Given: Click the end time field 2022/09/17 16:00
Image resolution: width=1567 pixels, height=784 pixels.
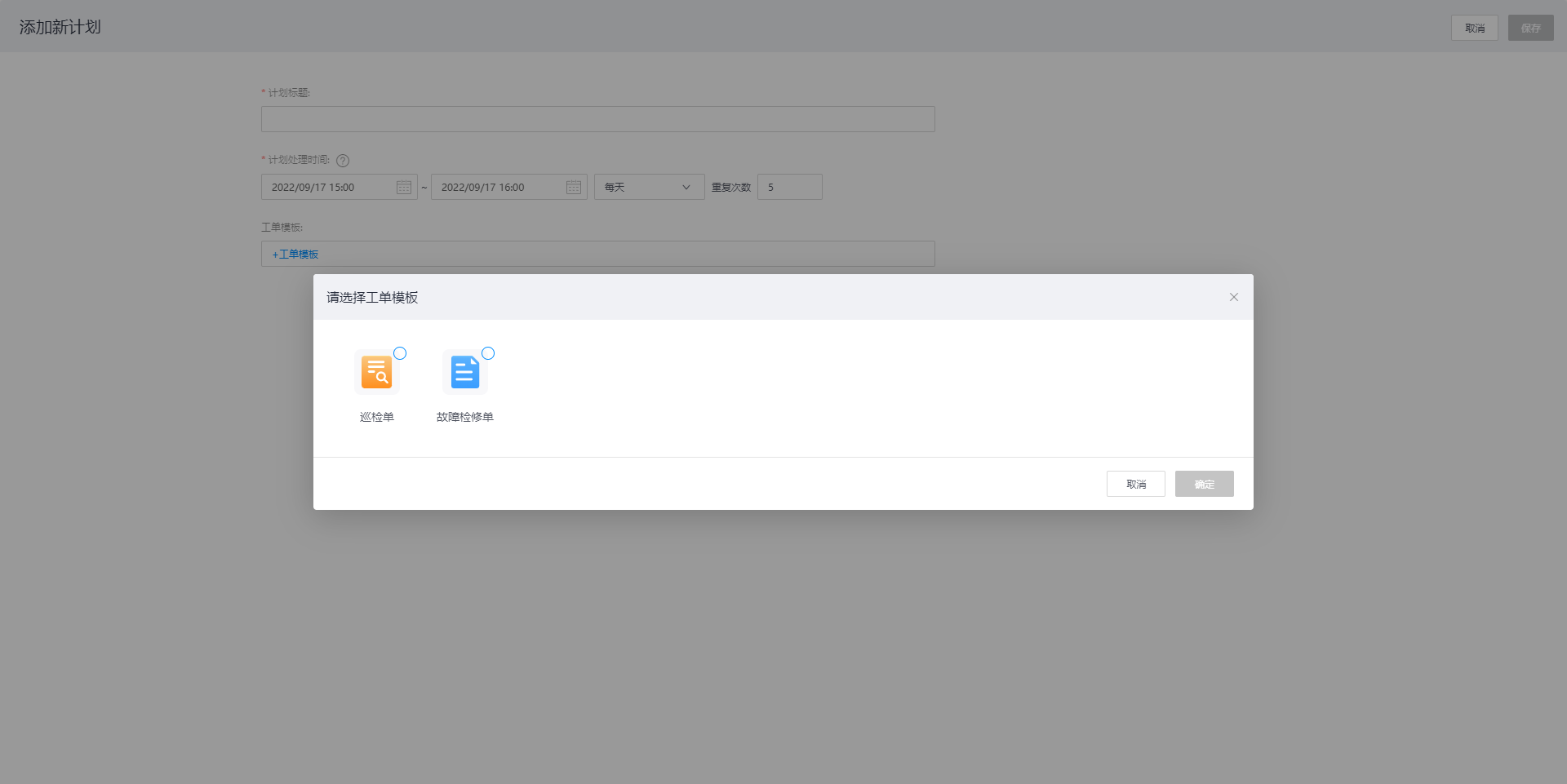Looking at the screenshot, I should tap(496, 188).
